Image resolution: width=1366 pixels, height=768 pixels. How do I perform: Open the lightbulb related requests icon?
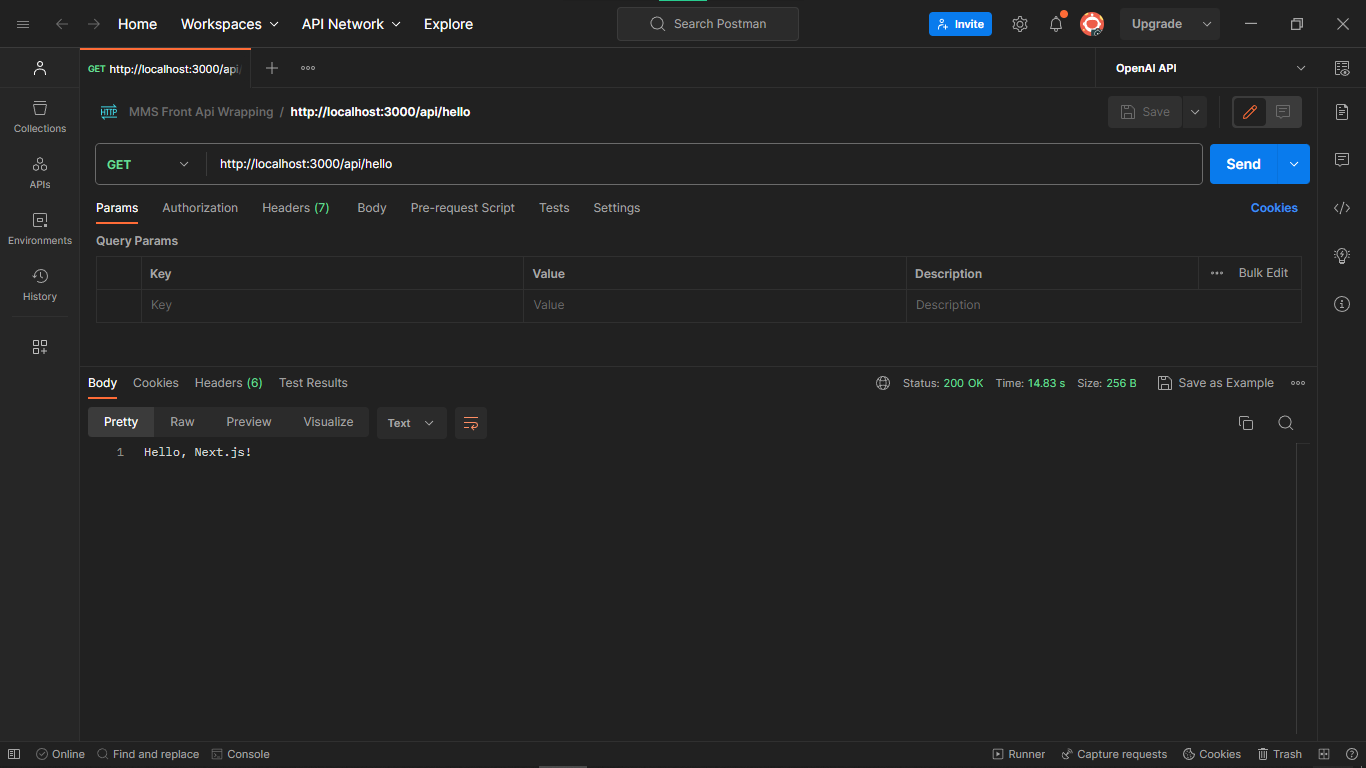pyautogui.click(x=1342, y=256)
